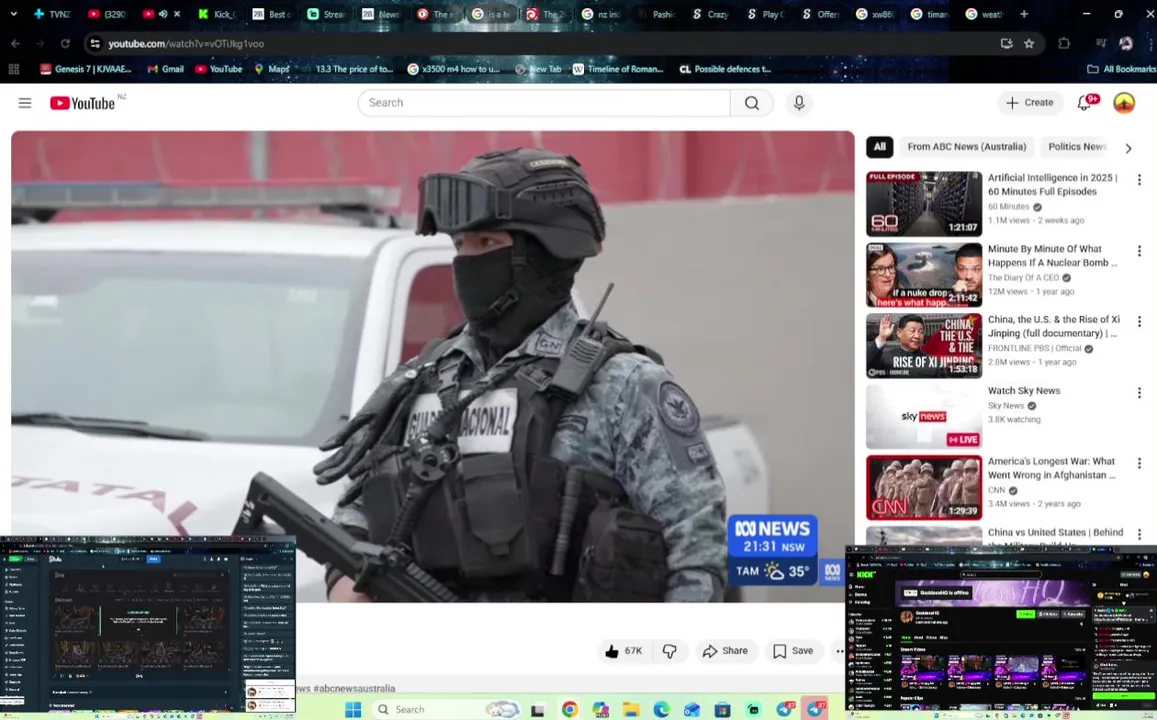This screenshot has width=1157, height=720.
Task: View site information icon in address bar
Action: [x=94, y=44]
